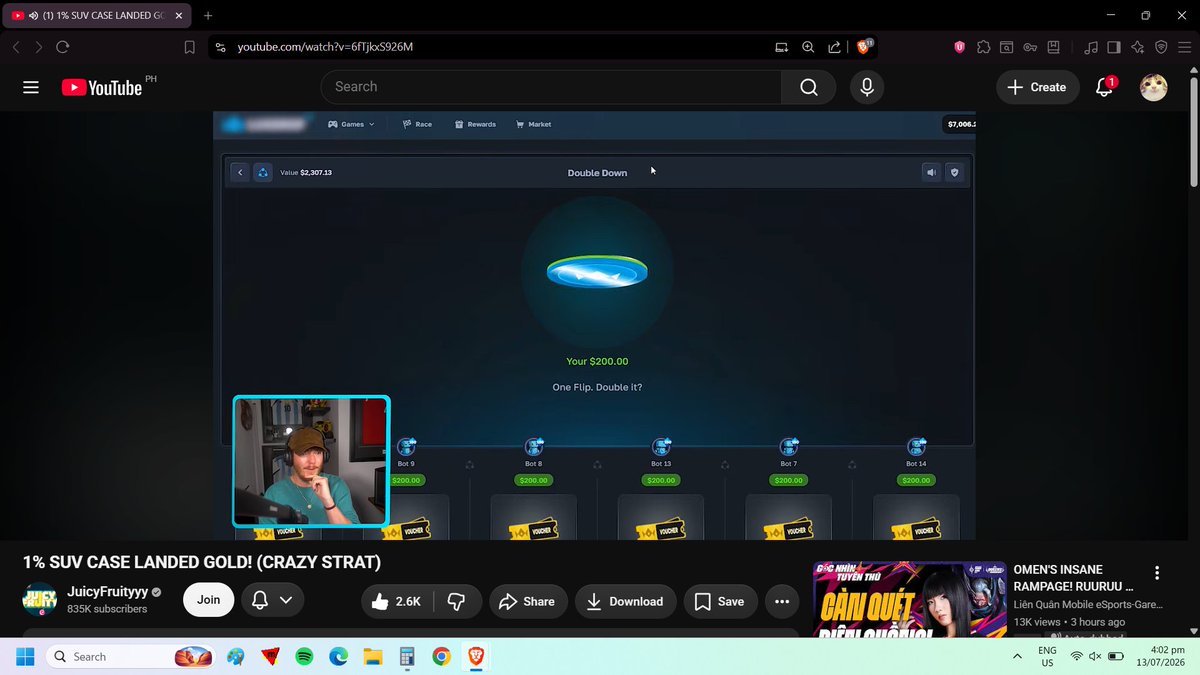Screen dimensions: 1200x675
Task: Open the browser main menu
Action: click(x=1185, y=47)
